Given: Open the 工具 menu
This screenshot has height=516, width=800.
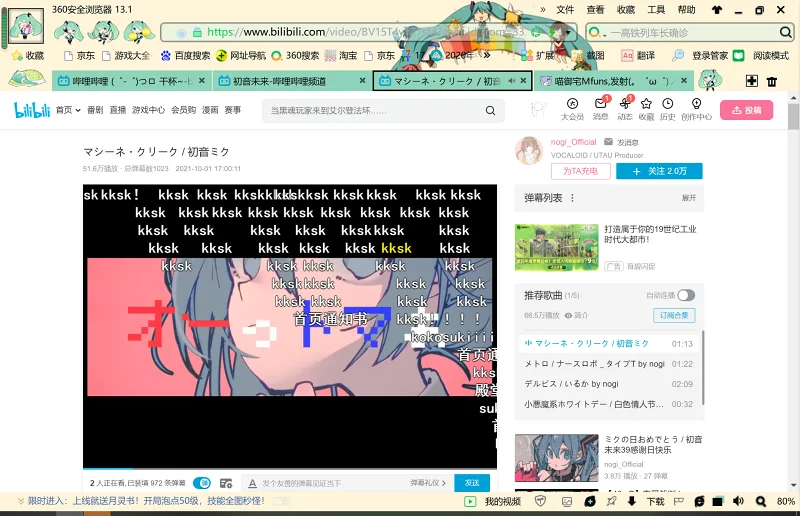Looking at the screenshot, I should (x=656, y=10).
